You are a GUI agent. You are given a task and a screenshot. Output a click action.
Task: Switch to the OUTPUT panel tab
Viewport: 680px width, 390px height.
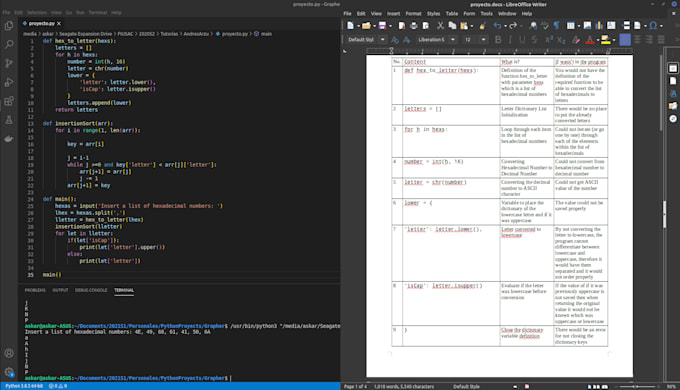60,290
